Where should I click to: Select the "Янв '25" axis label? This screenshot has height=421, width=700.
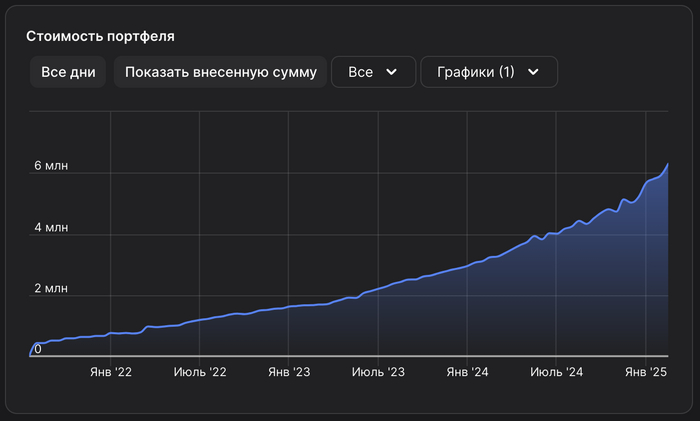[646, 373]
